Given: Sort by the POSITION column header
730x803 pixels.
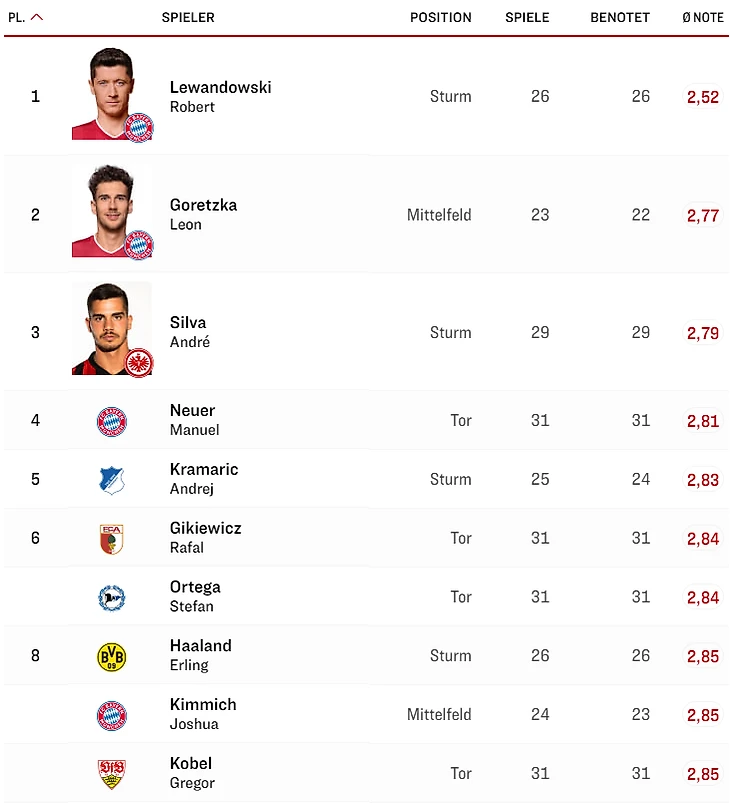Looking at the screenshot, I should (x=440, y=17).
